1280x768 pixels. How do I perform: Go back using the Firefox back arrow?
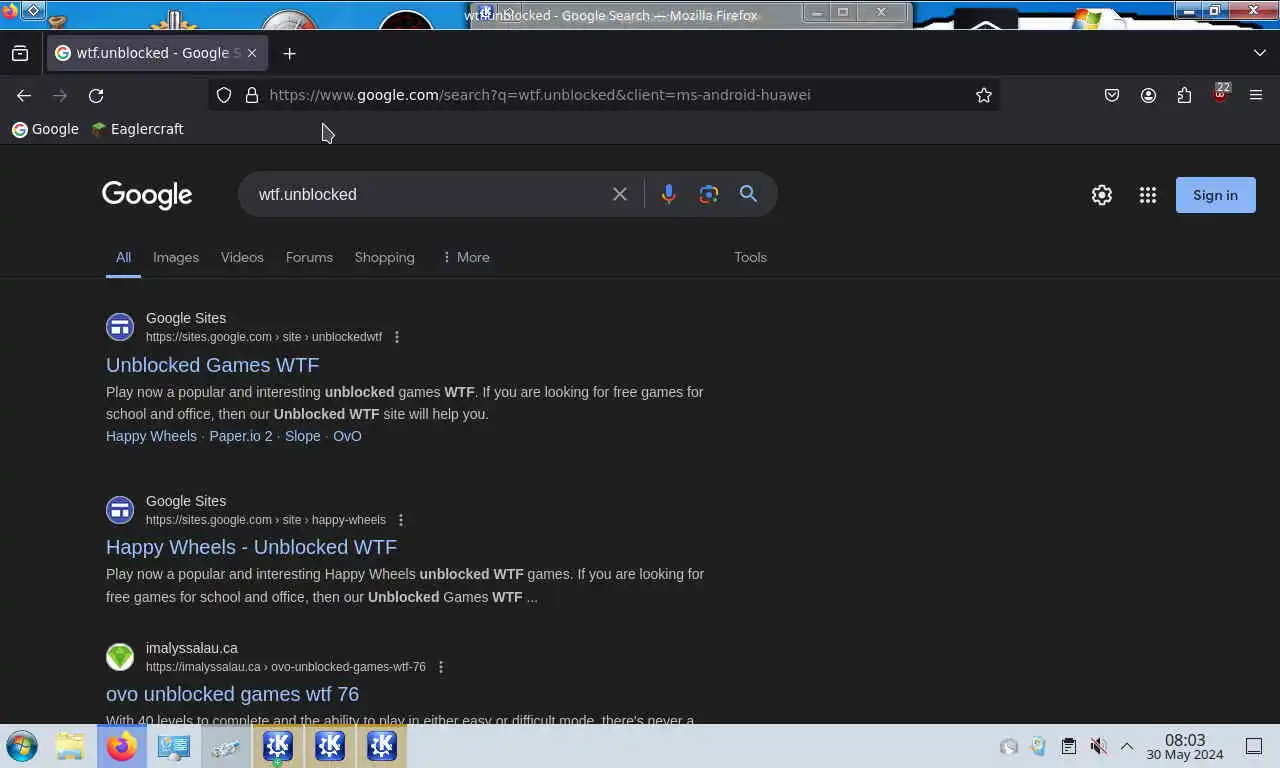[x=24, y=95]
